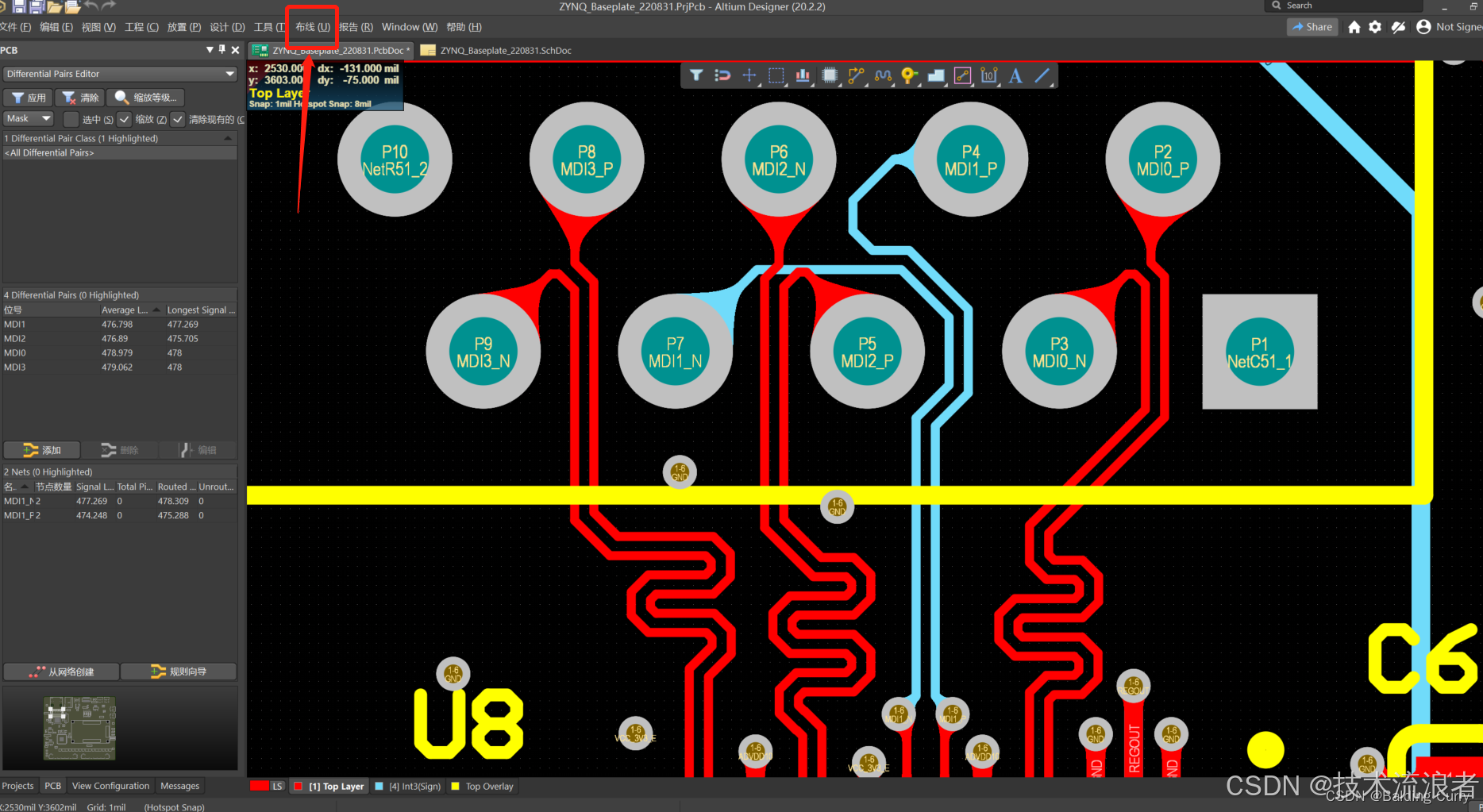This screenshot has height=812, width=1483.
Task: Click the Undo arrow icon
Action: 91,6
